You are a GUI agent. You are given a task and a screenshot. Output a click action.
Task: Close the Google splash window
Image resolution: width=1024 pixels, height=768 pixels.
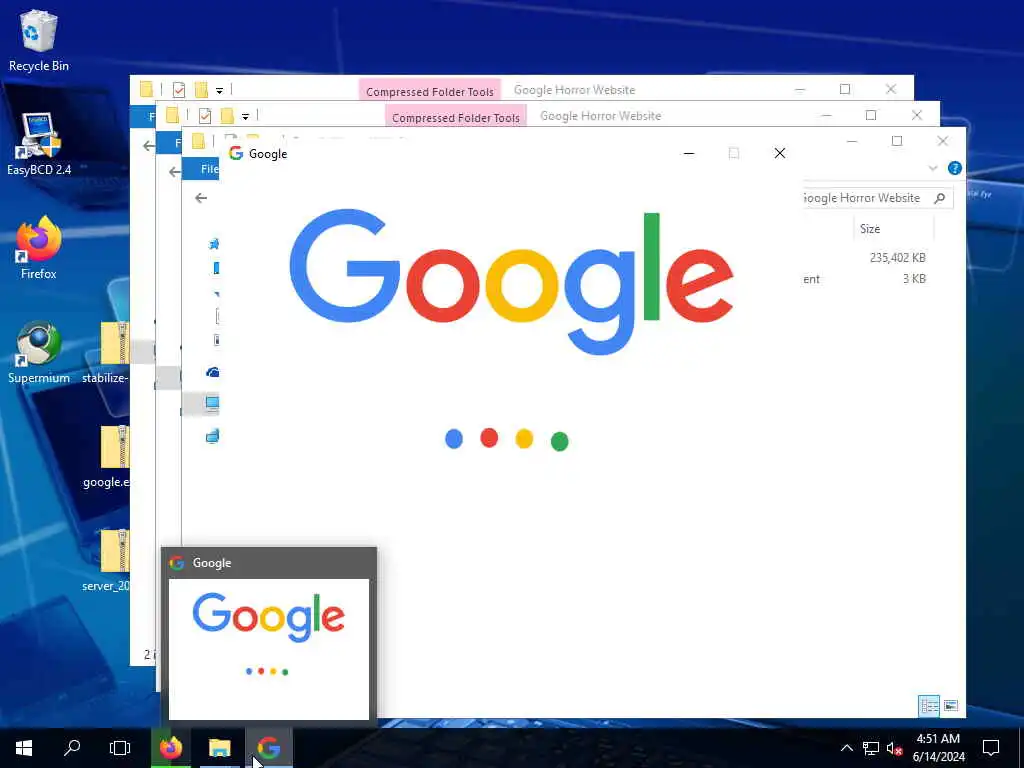pos(780,153)
